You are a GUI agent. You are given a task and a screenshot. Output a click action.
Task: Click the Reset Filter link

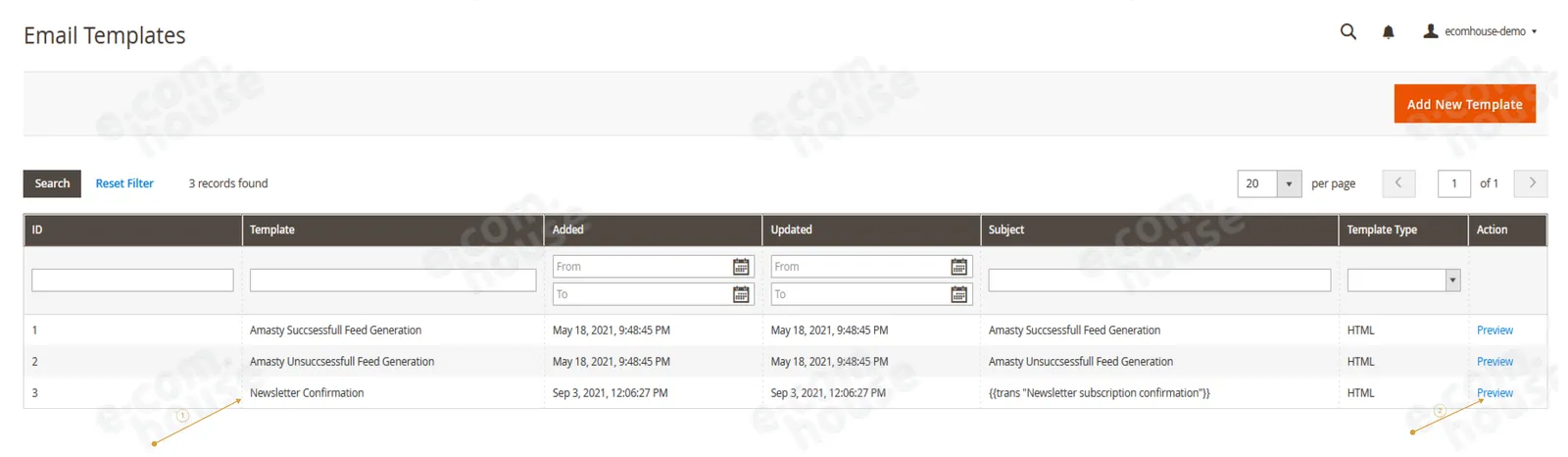pos(124,183)
